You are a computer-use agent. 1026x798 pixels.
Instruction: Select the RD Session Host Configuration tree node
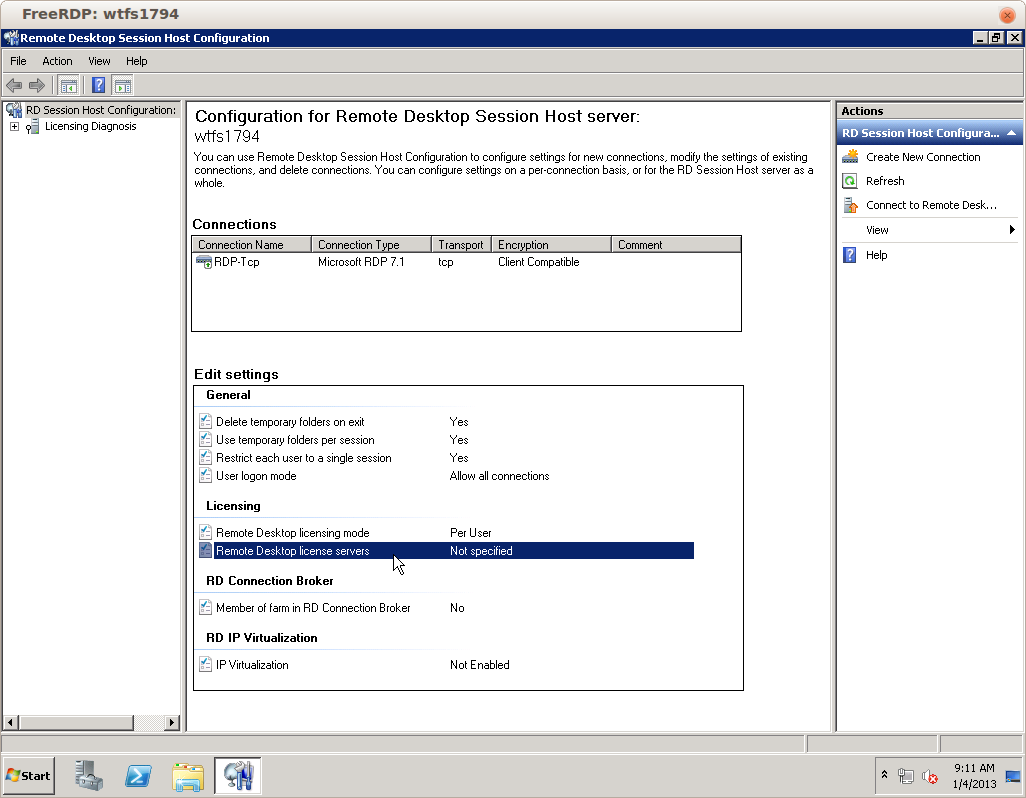101,110
